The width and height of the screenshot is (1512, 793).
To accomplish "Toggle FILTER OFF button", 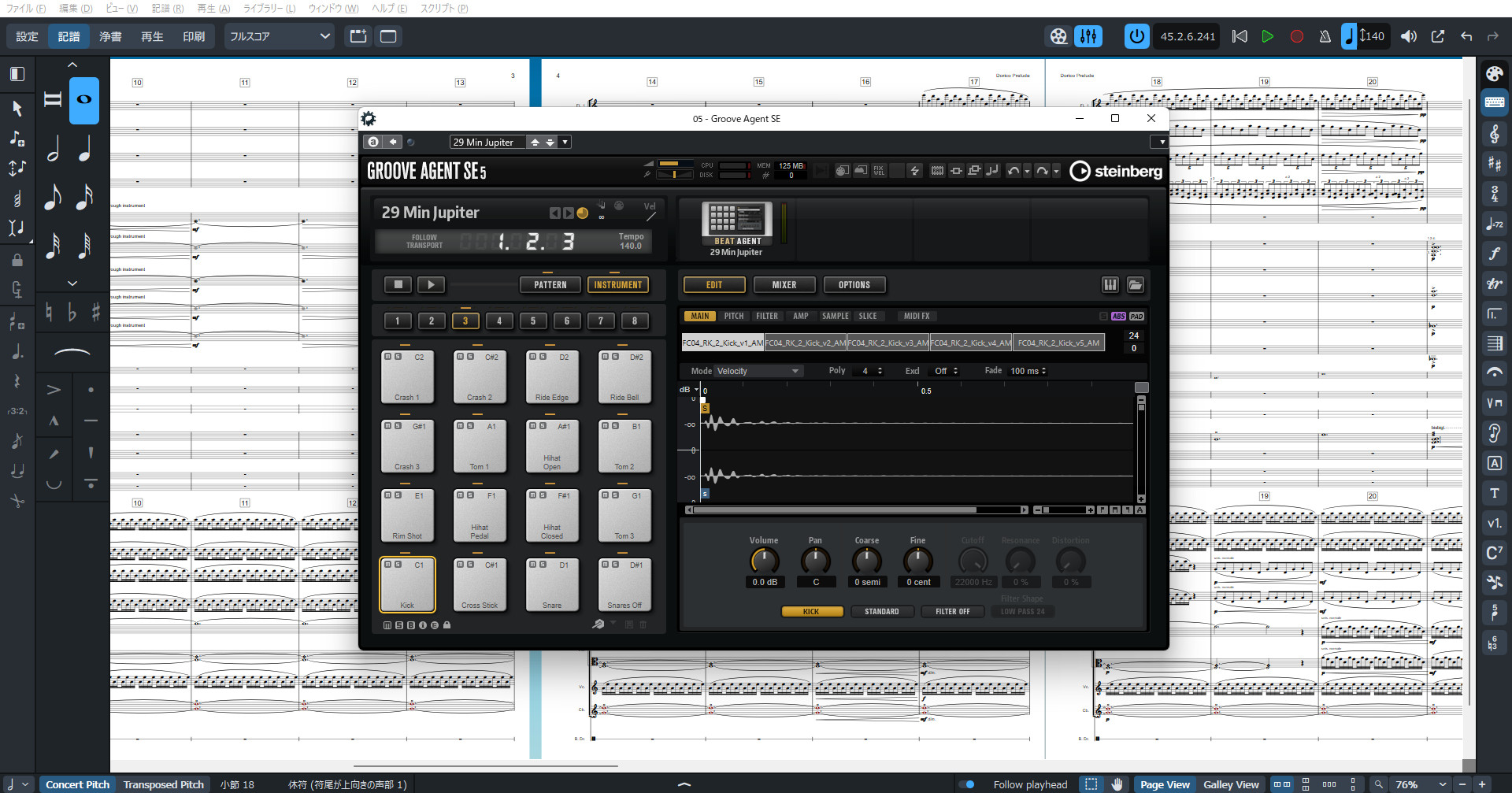I will pos(953,611).
